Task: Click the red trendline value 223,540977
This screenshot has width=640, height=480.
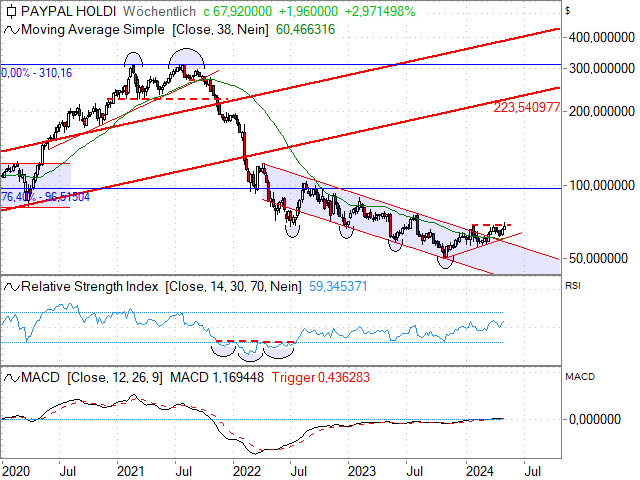Action: (527, 108)
